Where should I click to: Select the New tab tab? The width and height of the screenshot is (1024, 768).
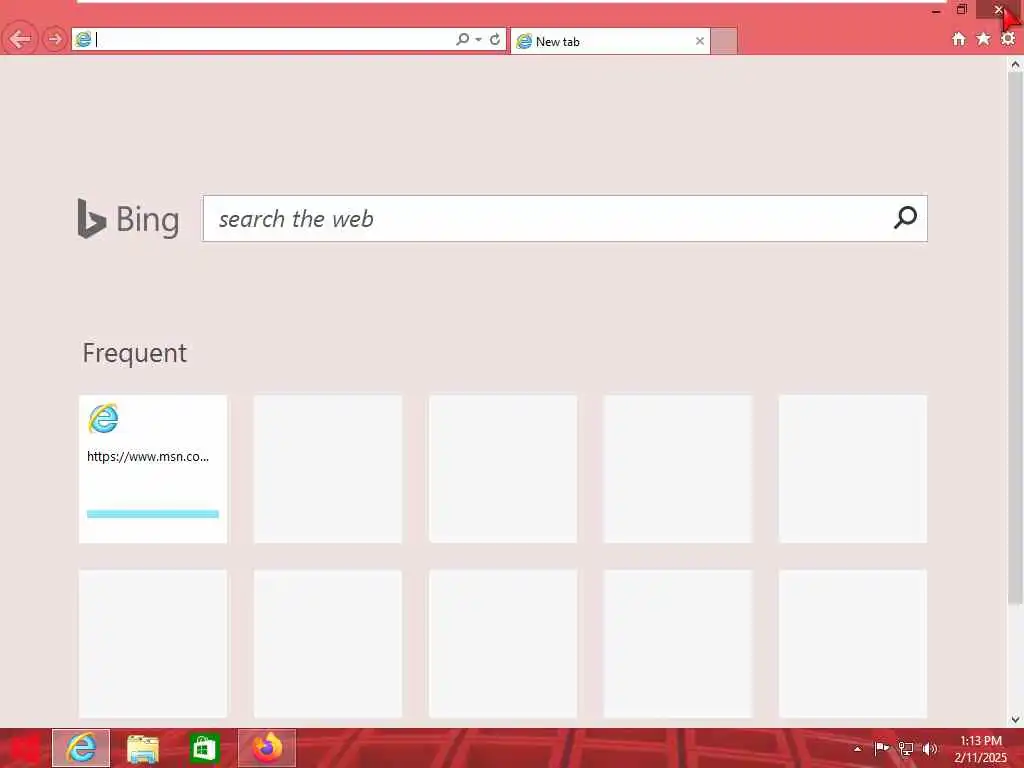(610, 41)
